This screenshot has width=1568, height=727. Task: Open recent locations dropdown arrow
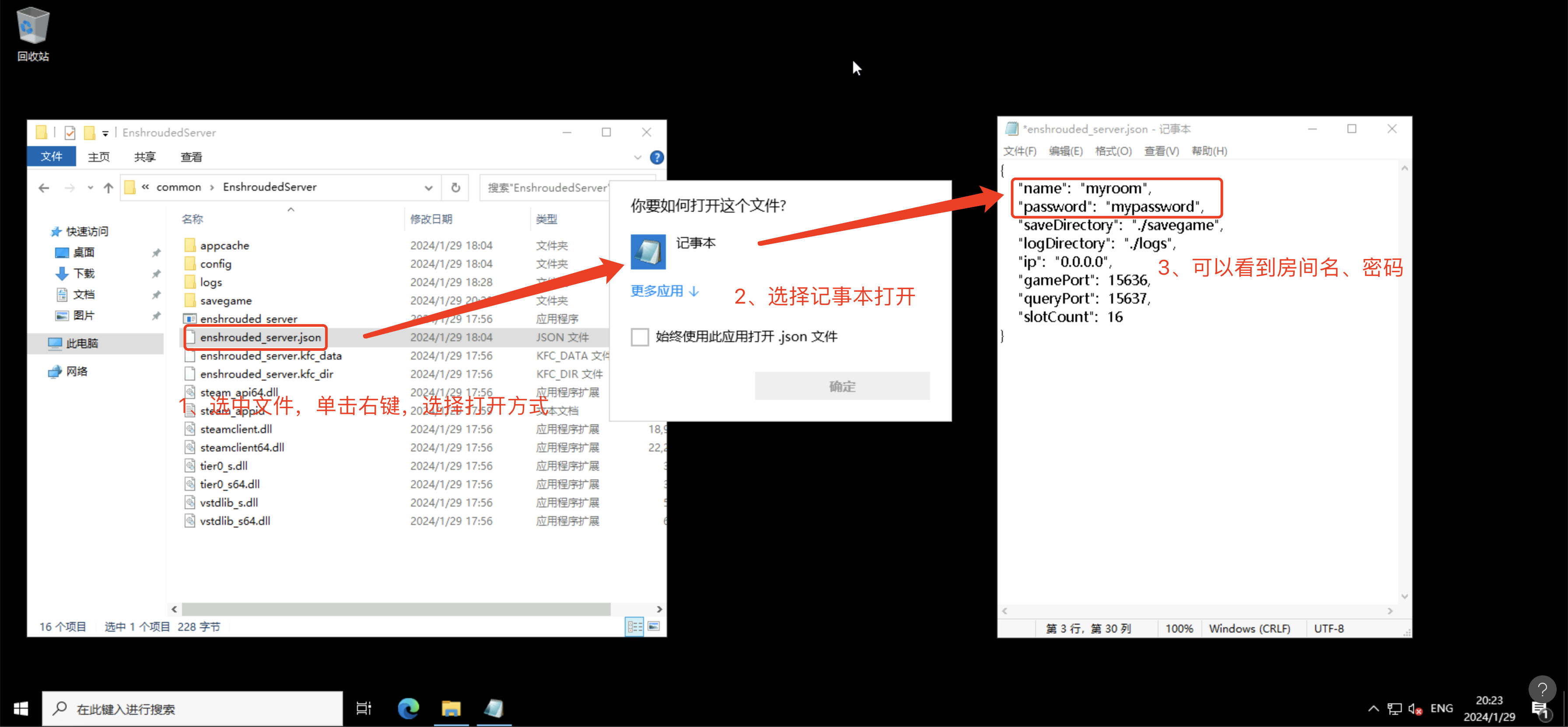click(90, 188)
